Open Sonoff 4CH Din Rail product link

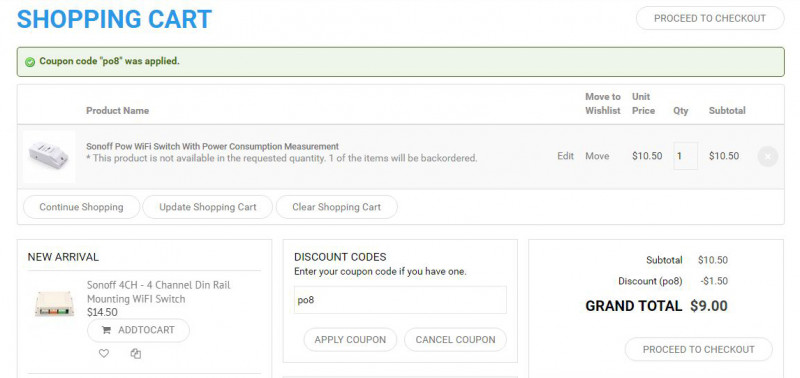158,292
